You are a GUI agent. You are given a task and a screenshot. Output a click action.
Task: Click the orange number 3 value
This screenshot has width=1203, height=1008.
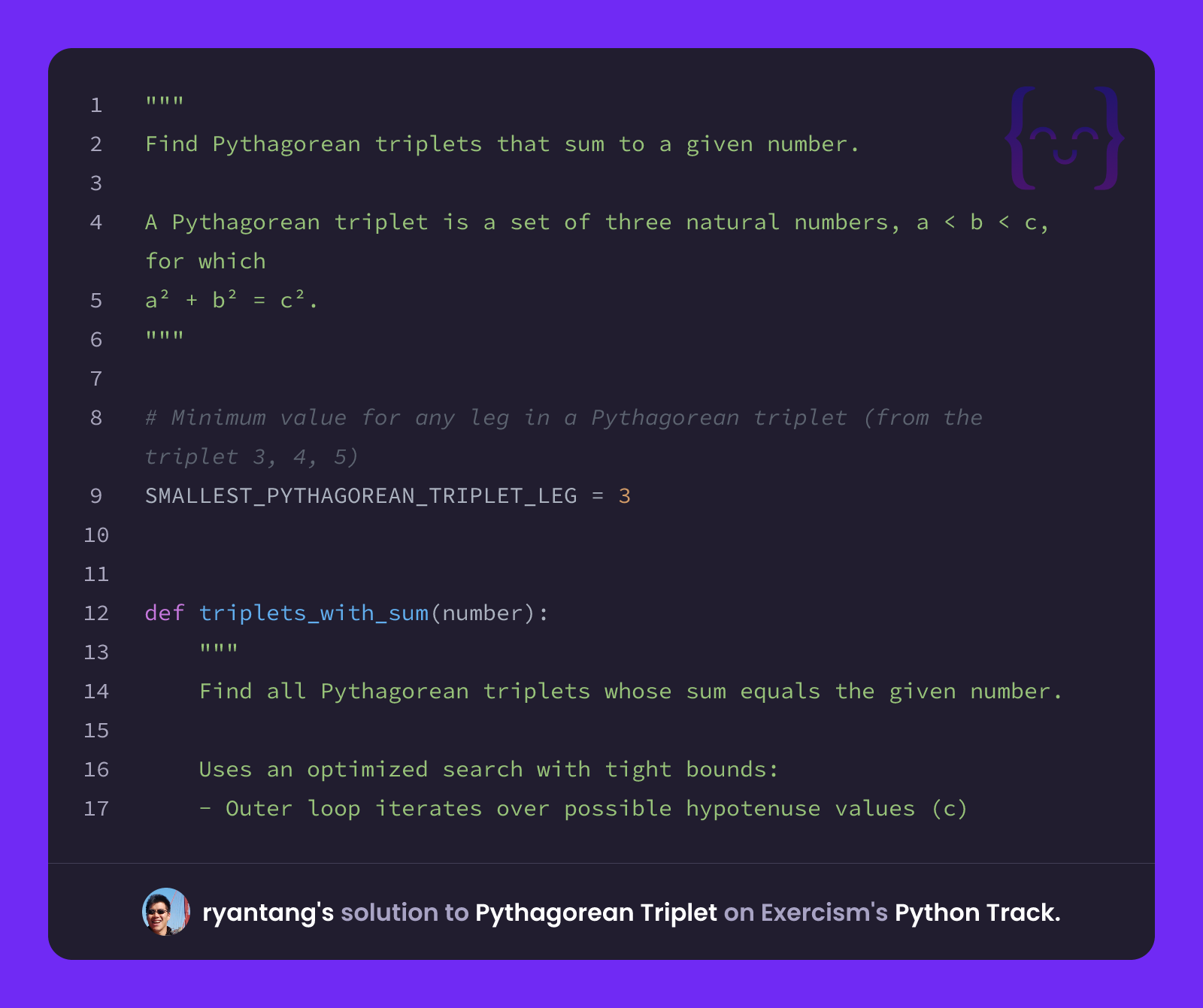click(x=624, y=496)
